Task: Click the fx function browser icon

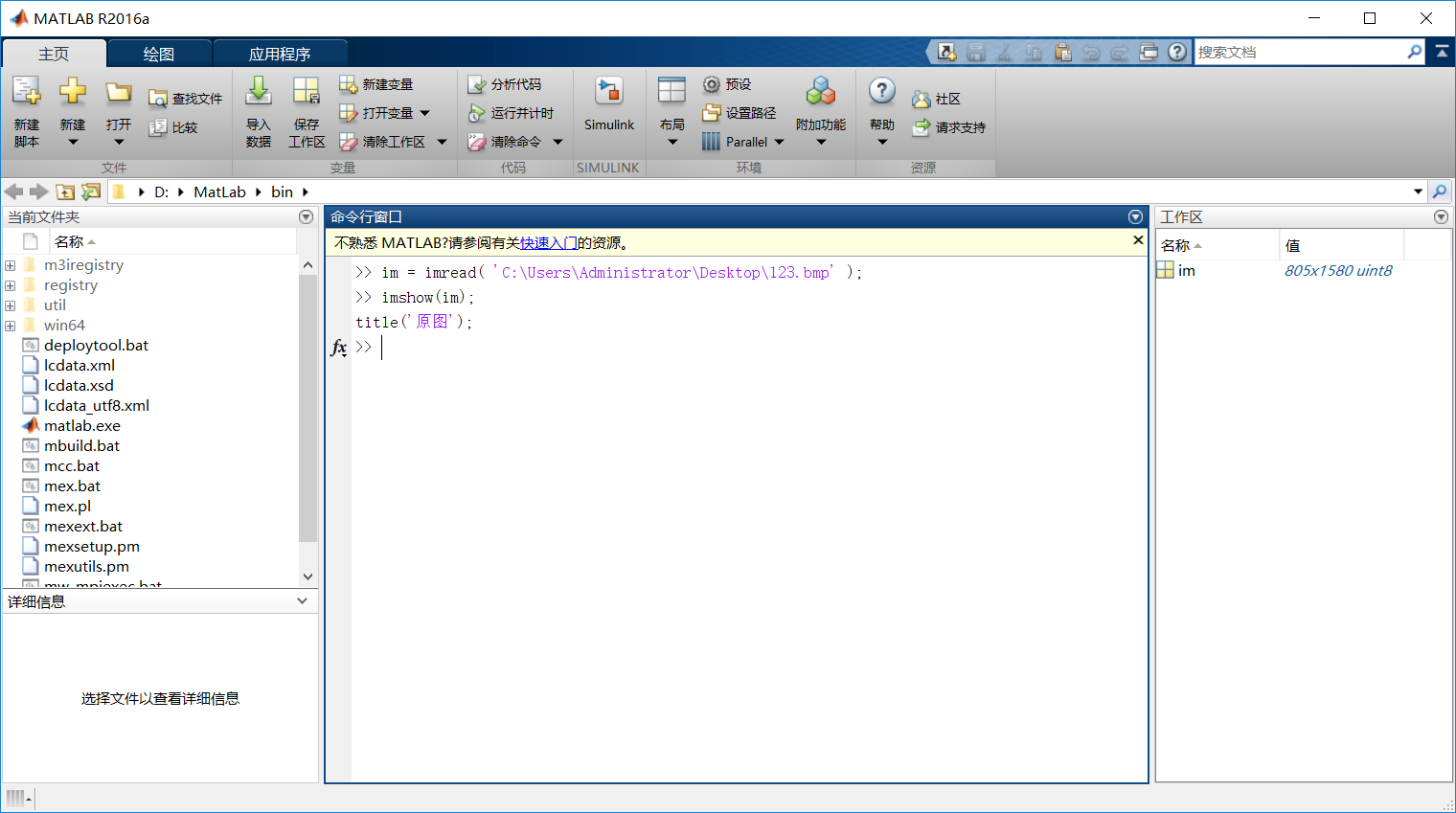Action: [338, 347]
